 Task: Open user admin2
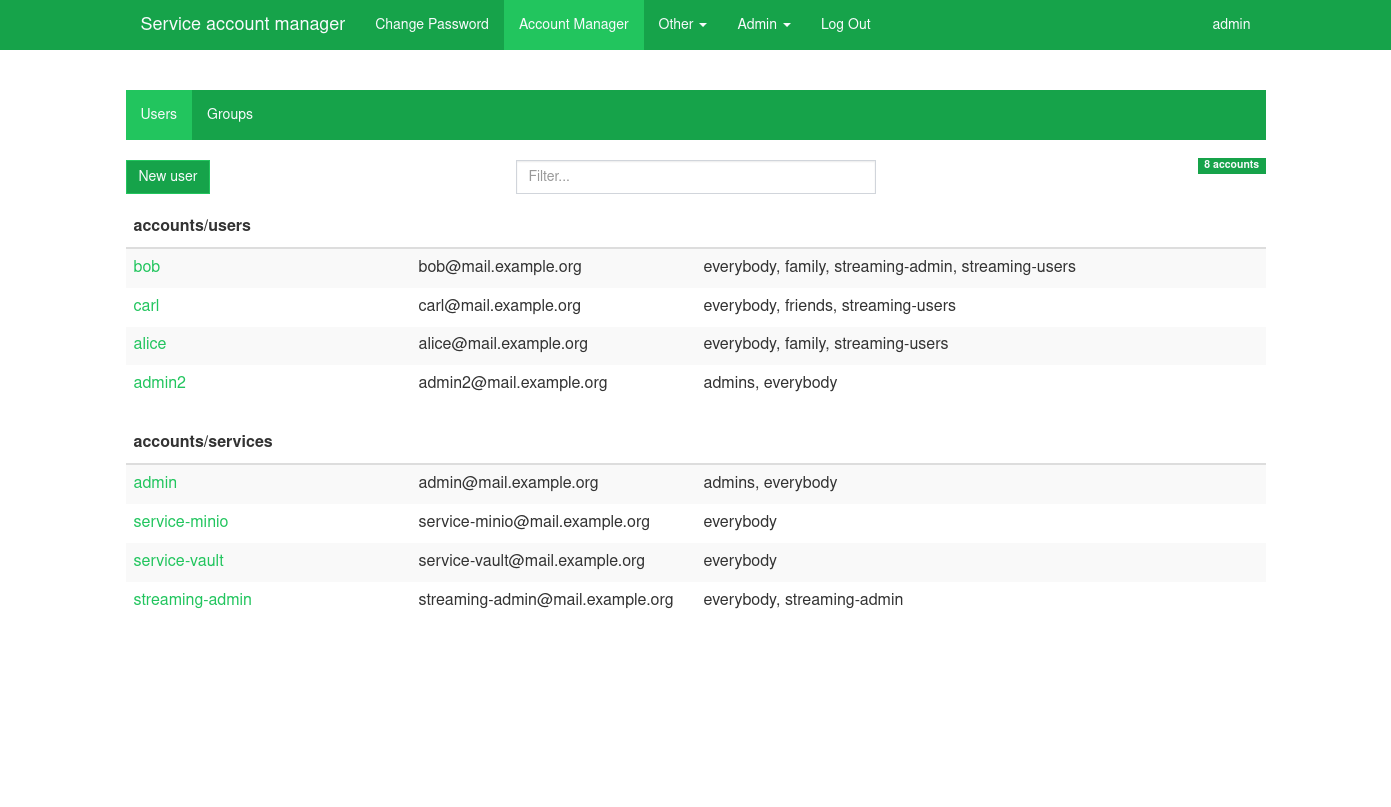pos(160,383)
